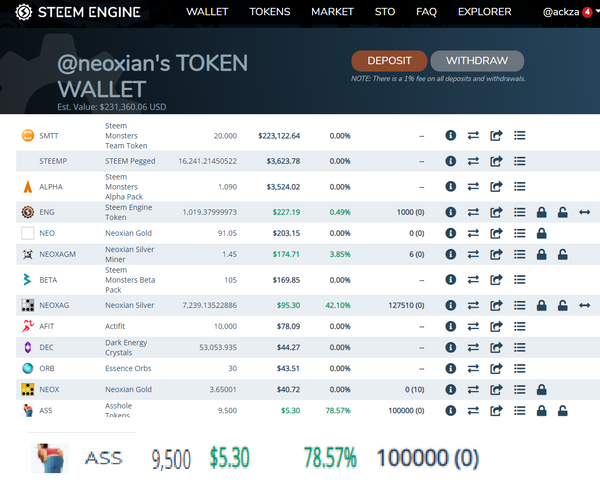
Task: Click the enlarged ASS thumbnail at bottom
Action: tap(50, 458)
